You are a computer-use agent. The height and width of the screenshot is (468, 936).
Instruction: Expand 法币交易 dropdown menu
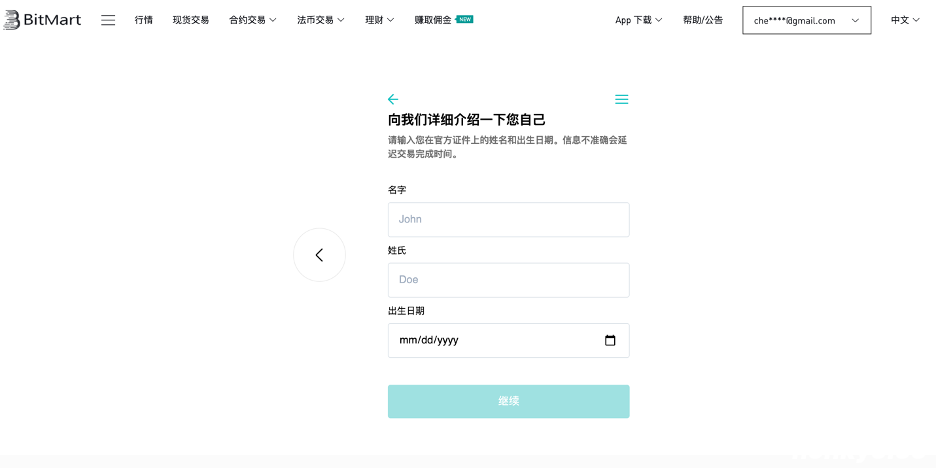pos(320,20)
